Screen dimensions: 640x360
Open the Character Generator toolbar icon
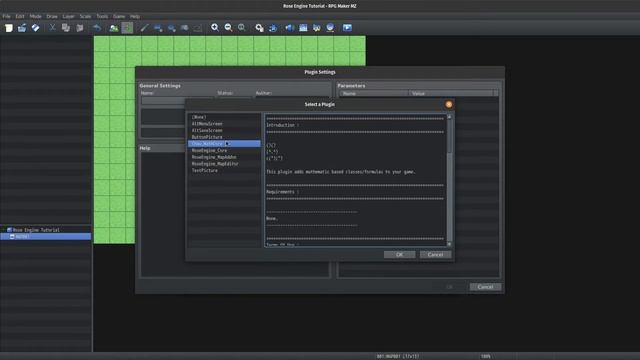[316, 28]
